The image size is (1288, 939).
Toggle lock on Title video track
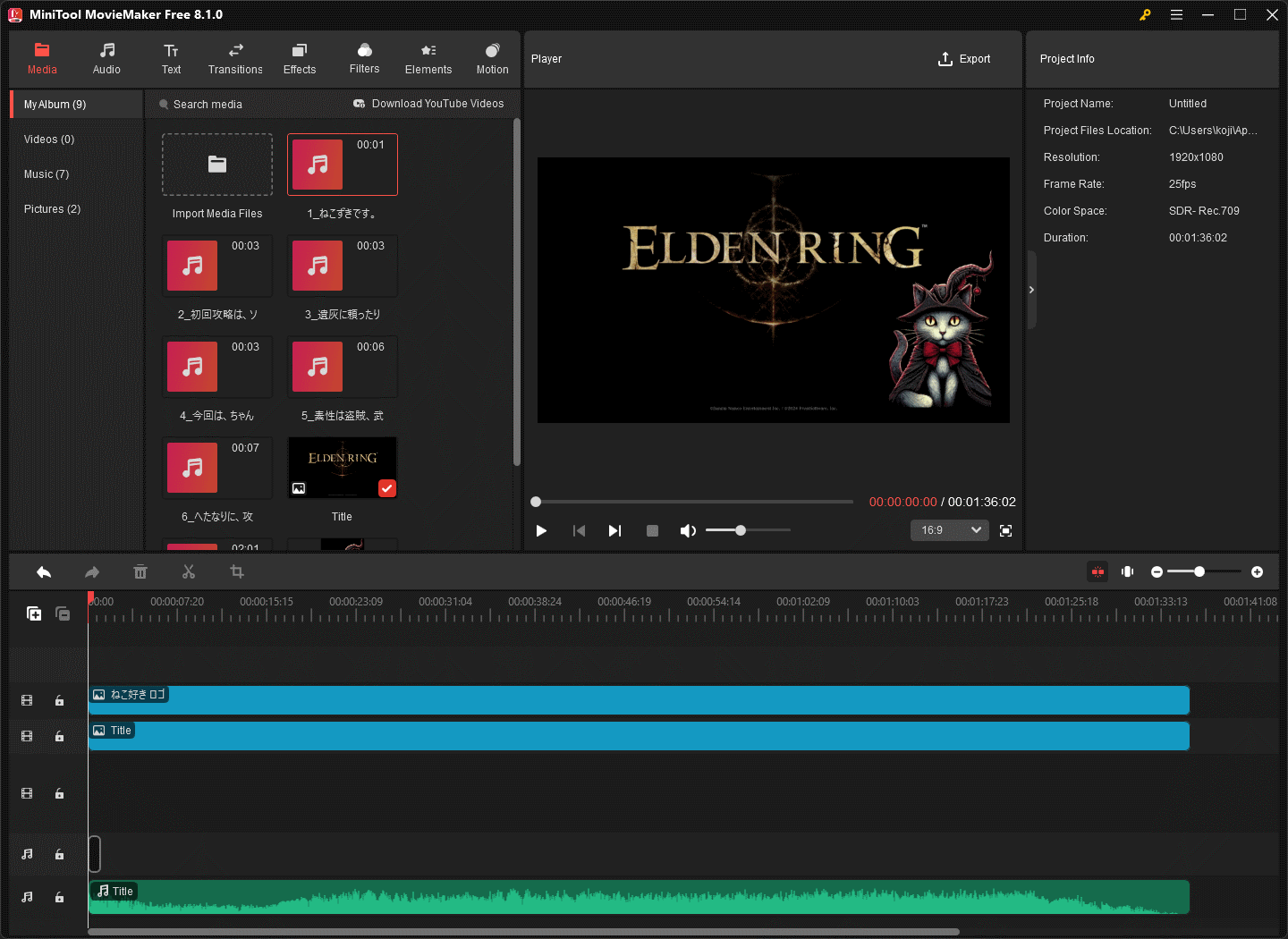pos(59,737)
